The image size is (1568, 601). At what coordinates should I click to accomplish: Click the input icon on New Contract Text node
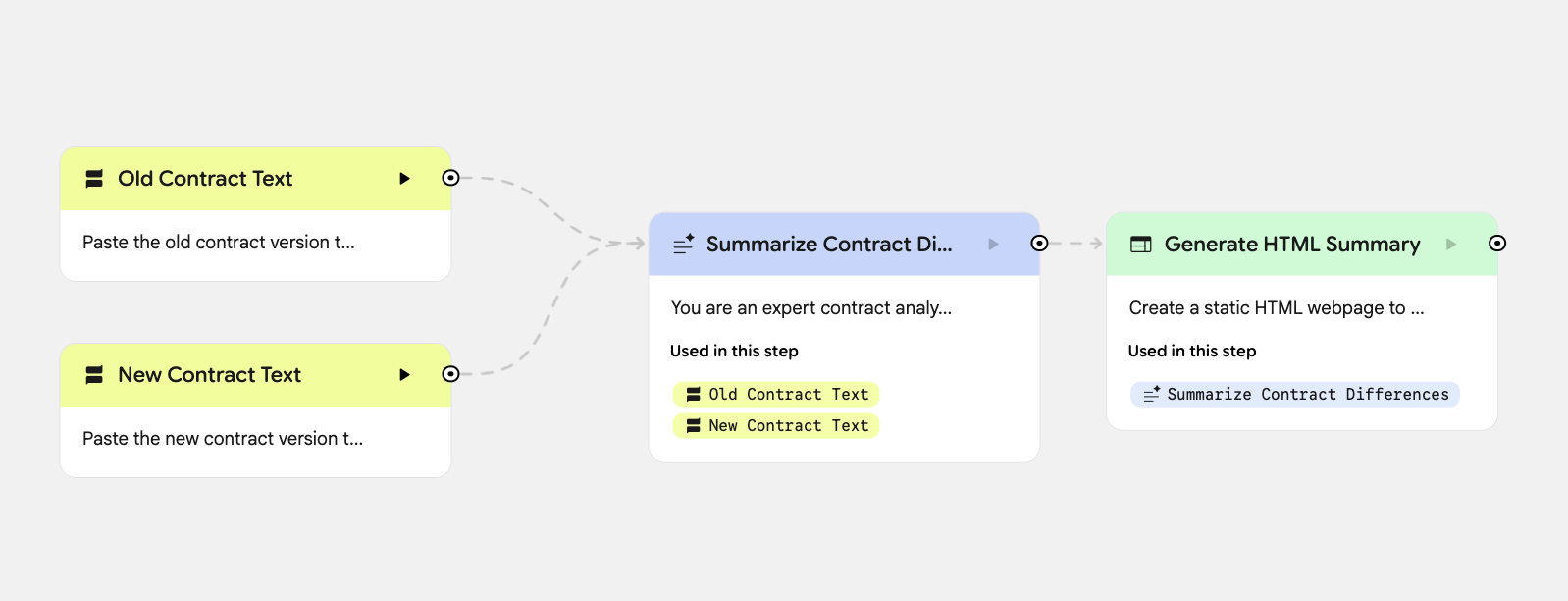(x=94, y=375)
